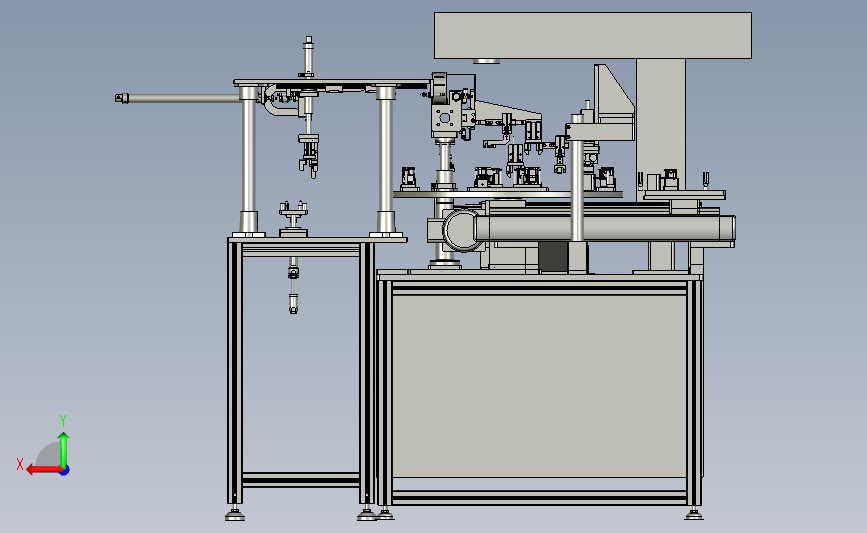
Task: Select the right gantry support column
Action: [x=386, y=160]
